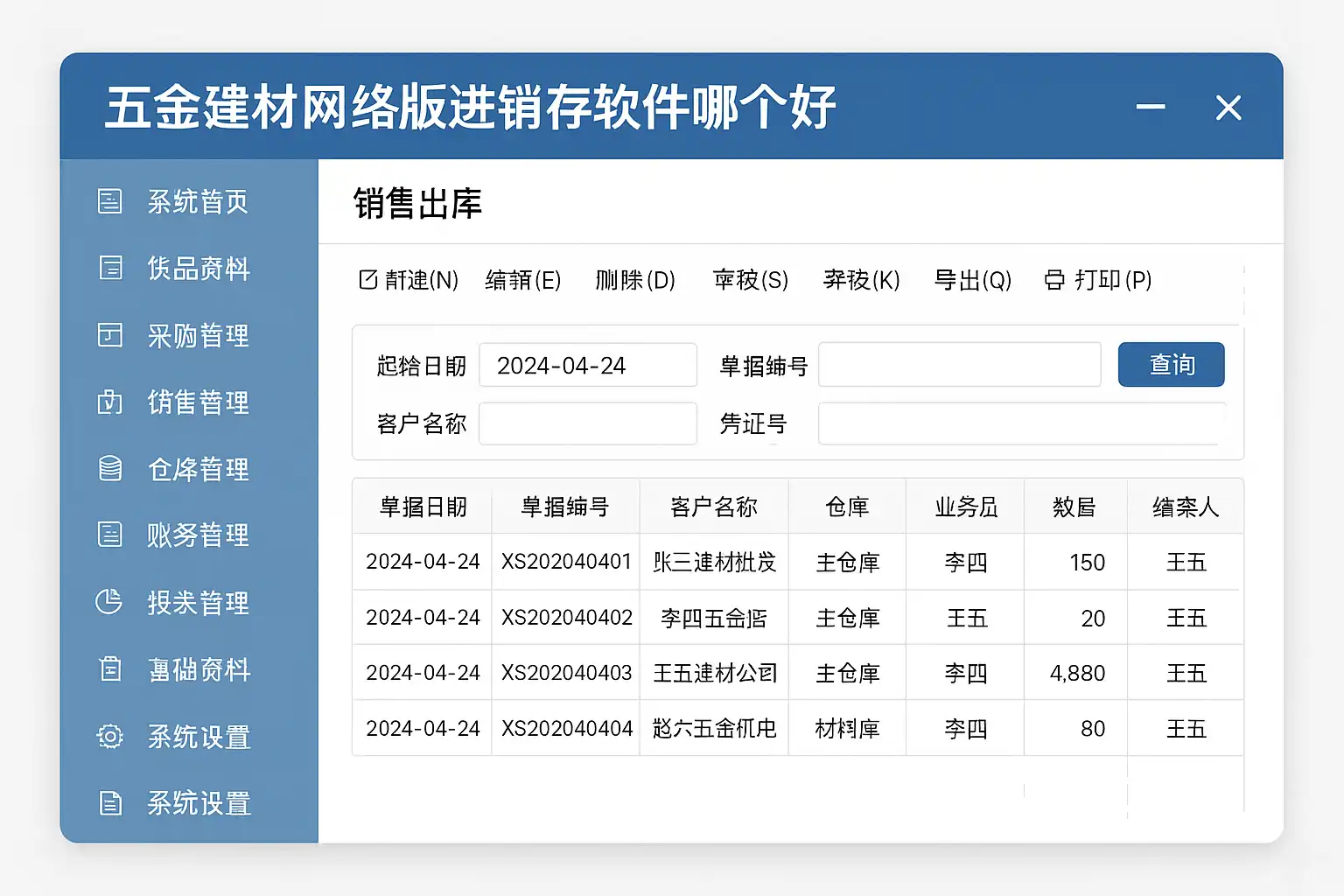This screenshot has height=896, width=1344.
Task: Choose 删除(D) in the toolbar
Action: [635, 280]
